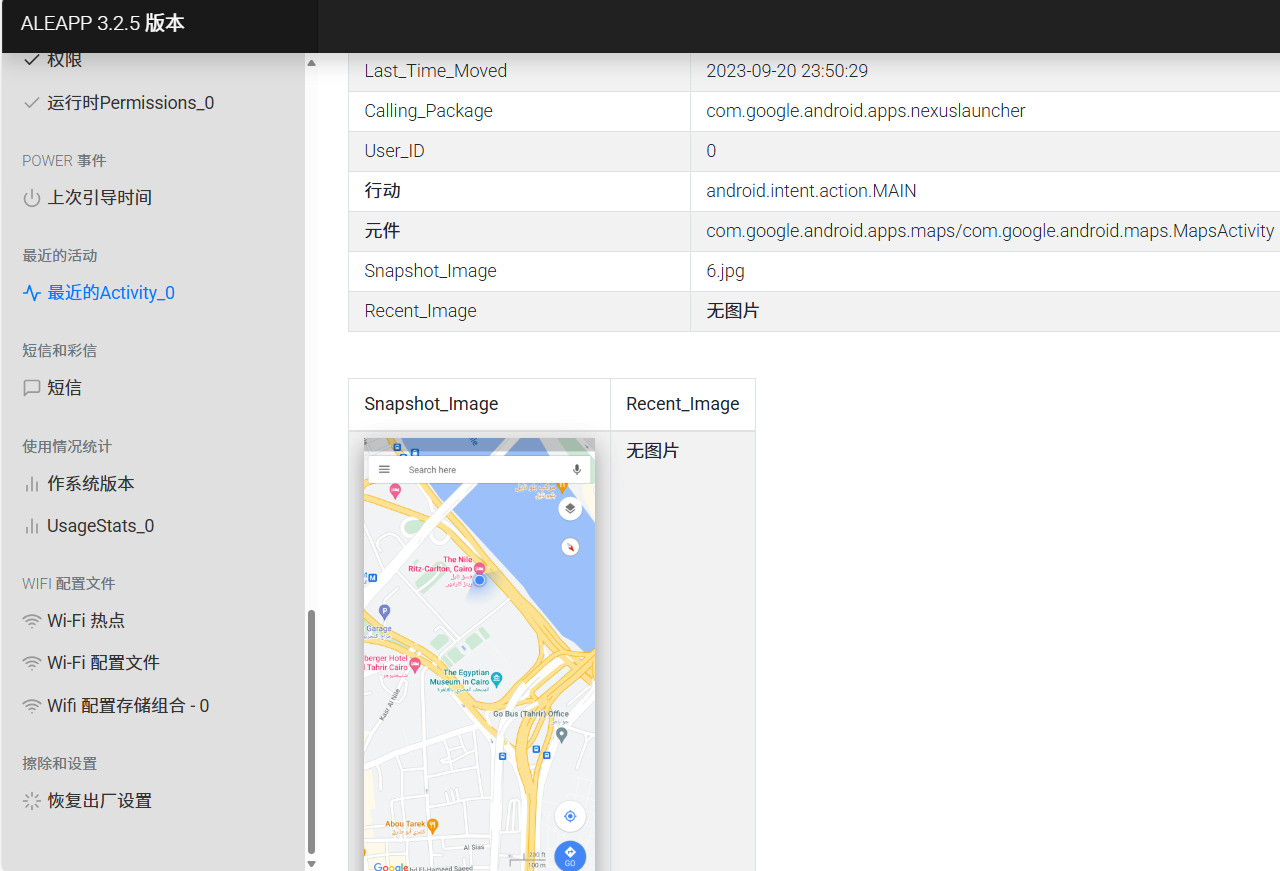Click the wifi icon for Wifi 配置存储组合 - 0
Image resolution: width=1280 pixels, height=871 pixels.
pos(31,706)
